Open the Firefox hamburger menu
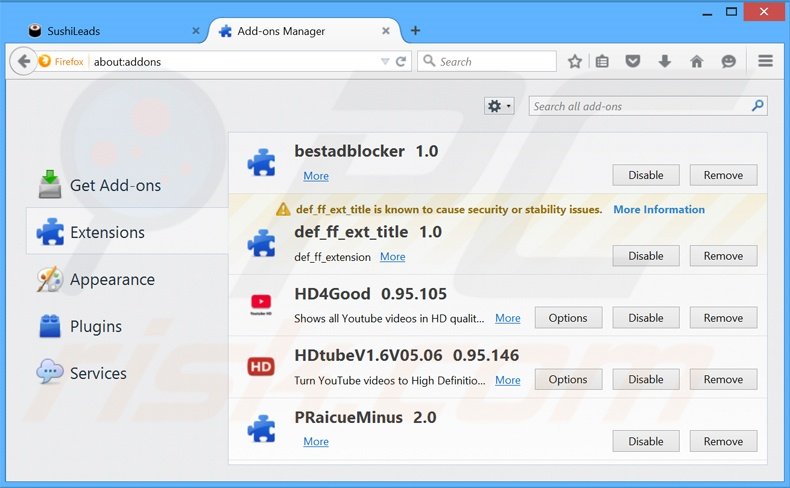Viewport: 790px width, 488px height. pos(765,61)
